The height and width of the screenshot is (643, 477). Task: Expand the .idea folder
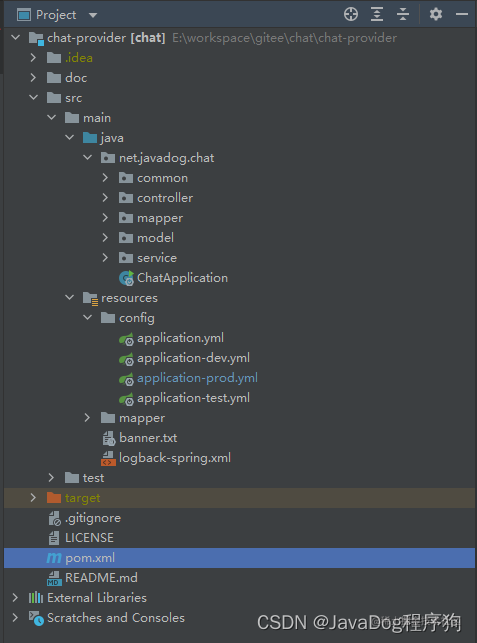click(33, 58)
